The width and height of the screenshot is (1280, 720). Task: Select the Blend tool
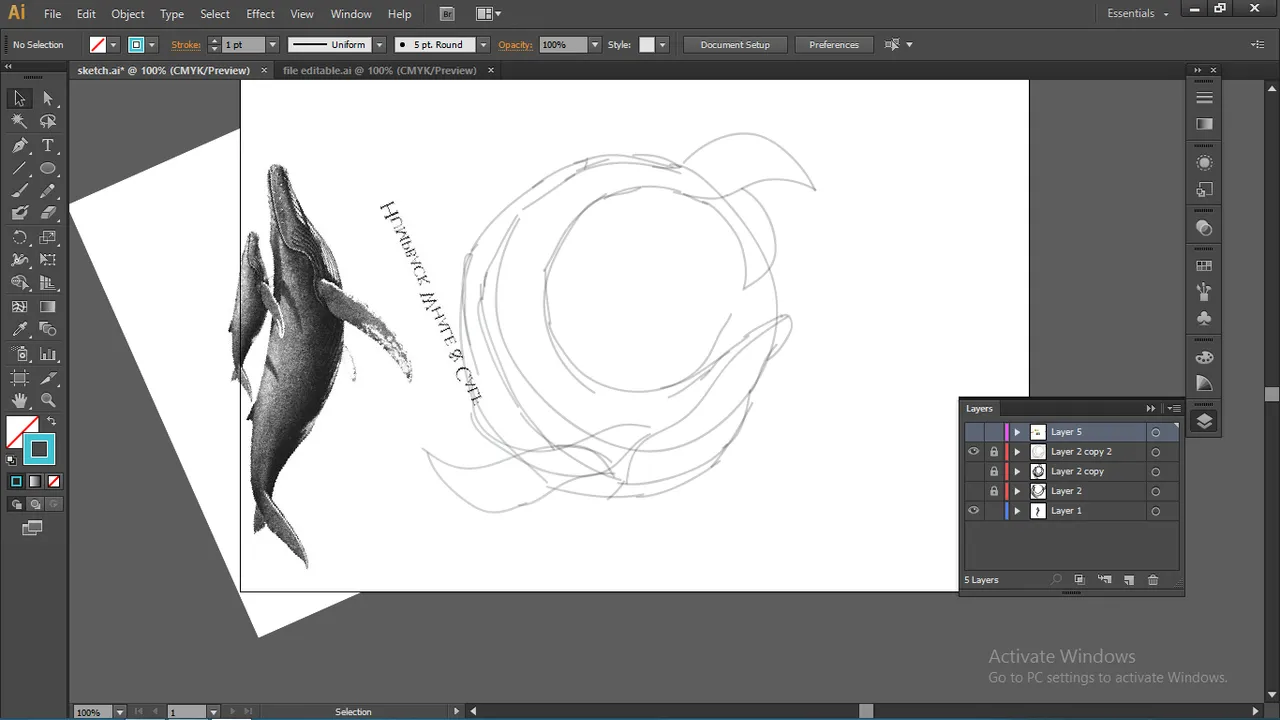48,329
